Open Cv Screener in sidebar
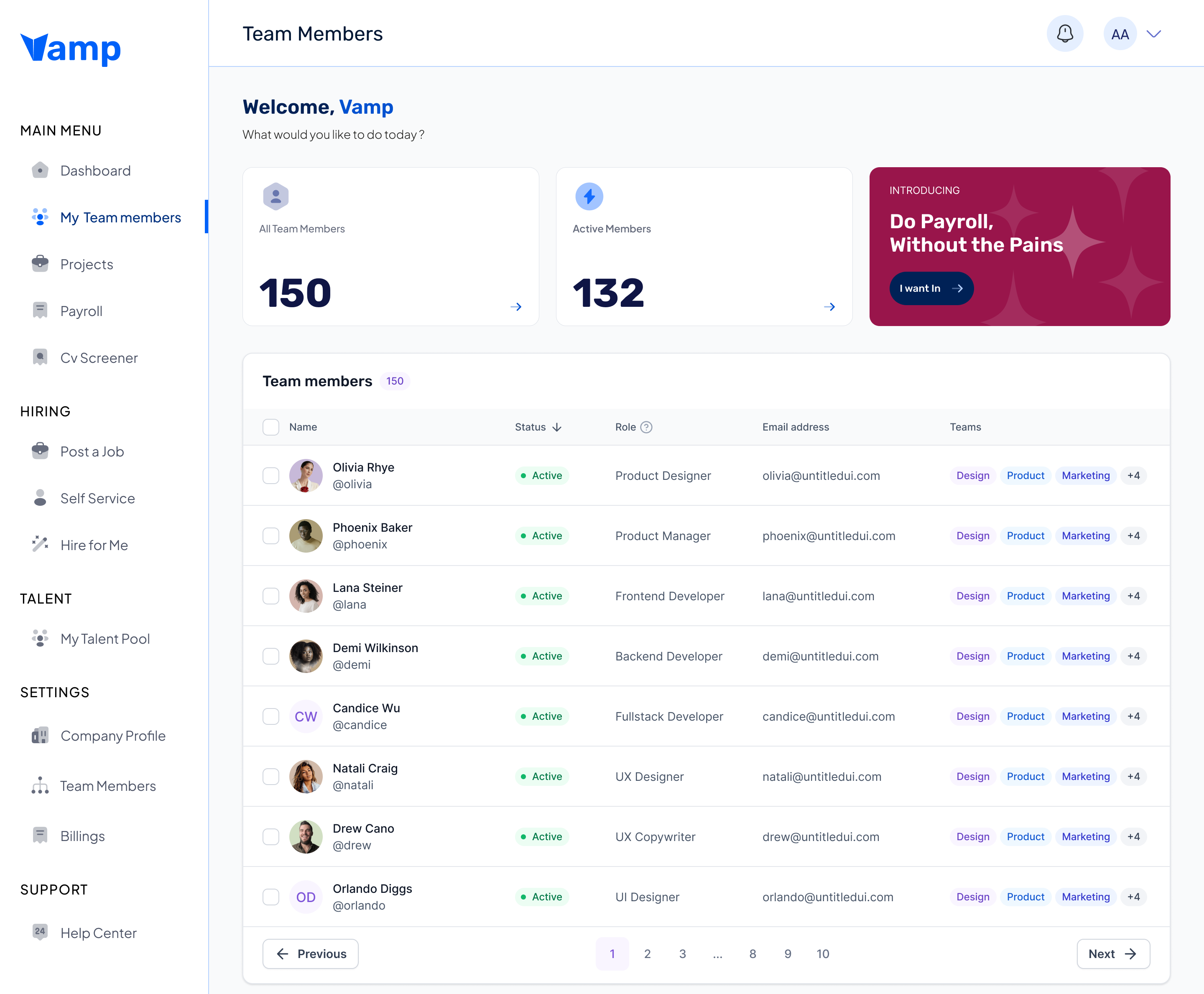The image size is (1204, 994). (99, 358)
